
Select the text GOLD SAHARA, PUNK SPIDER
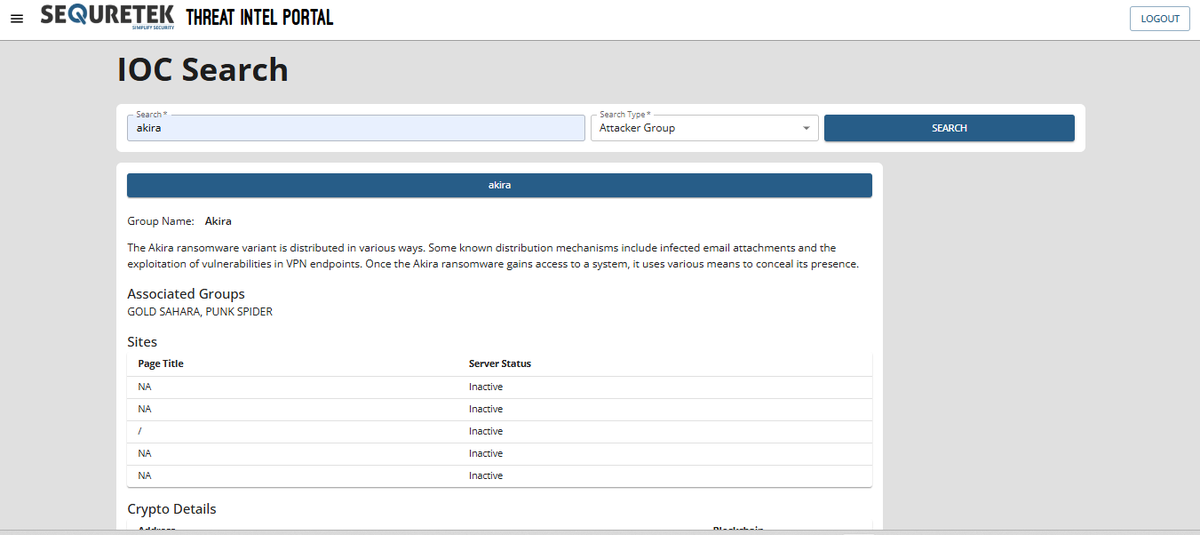pyautogui.click(x=200, y=312)
